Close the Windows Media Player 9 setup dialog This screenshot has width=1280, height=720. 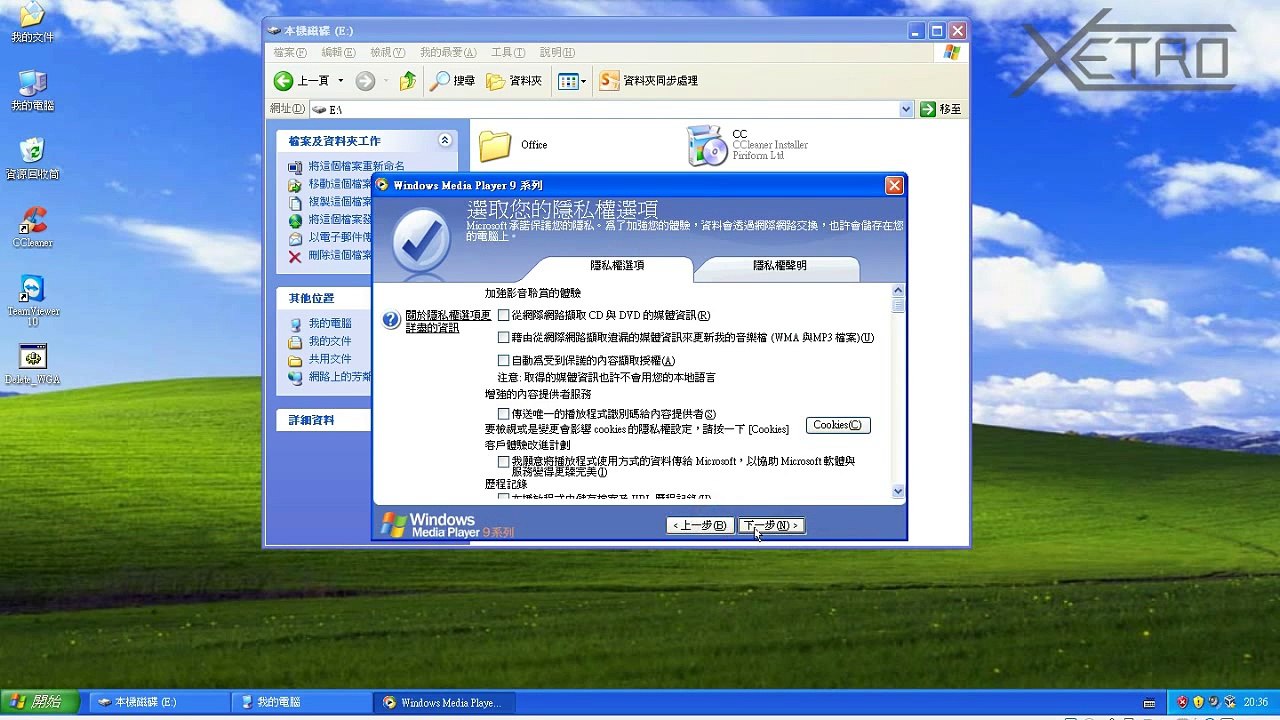click(x=894, y=185)
